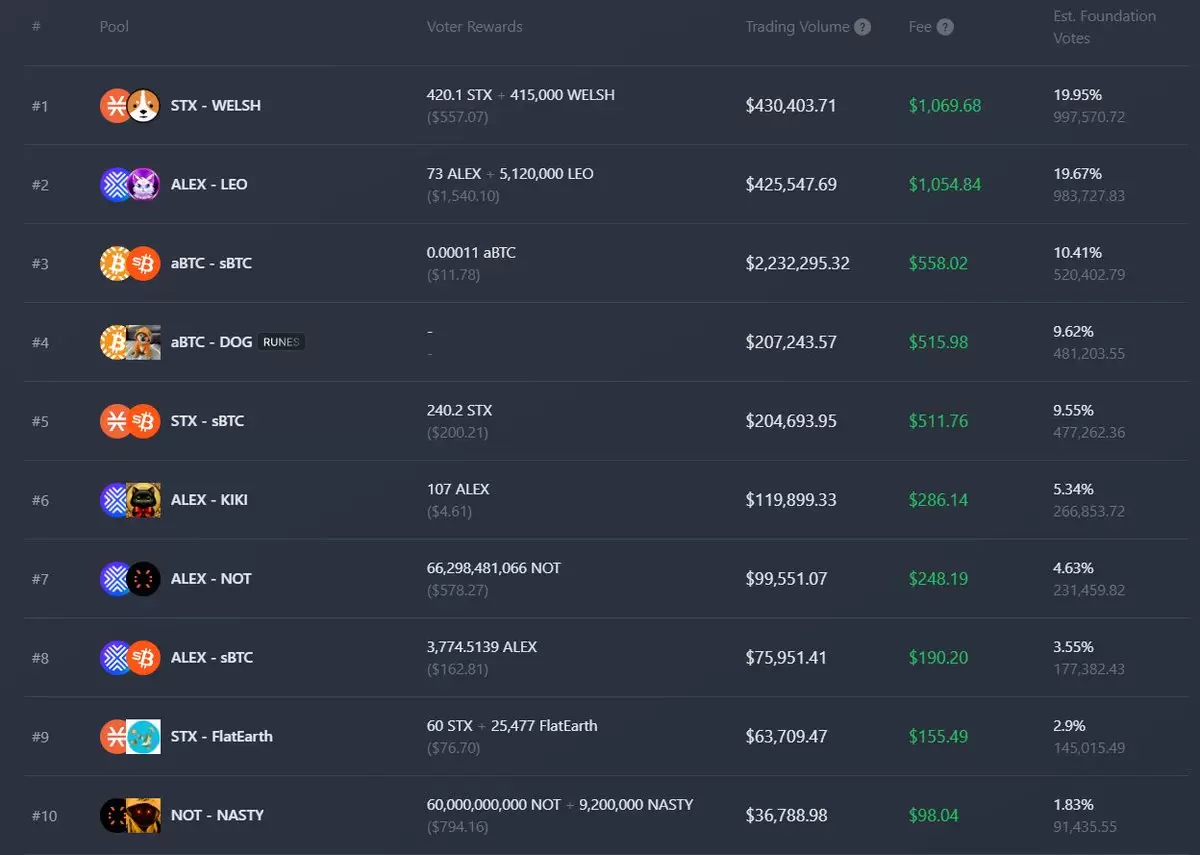Viewport: 1200px width, 855px height.
Task: Click the ALEX - KIKI pool token icons
Action: tap(130, 500)
